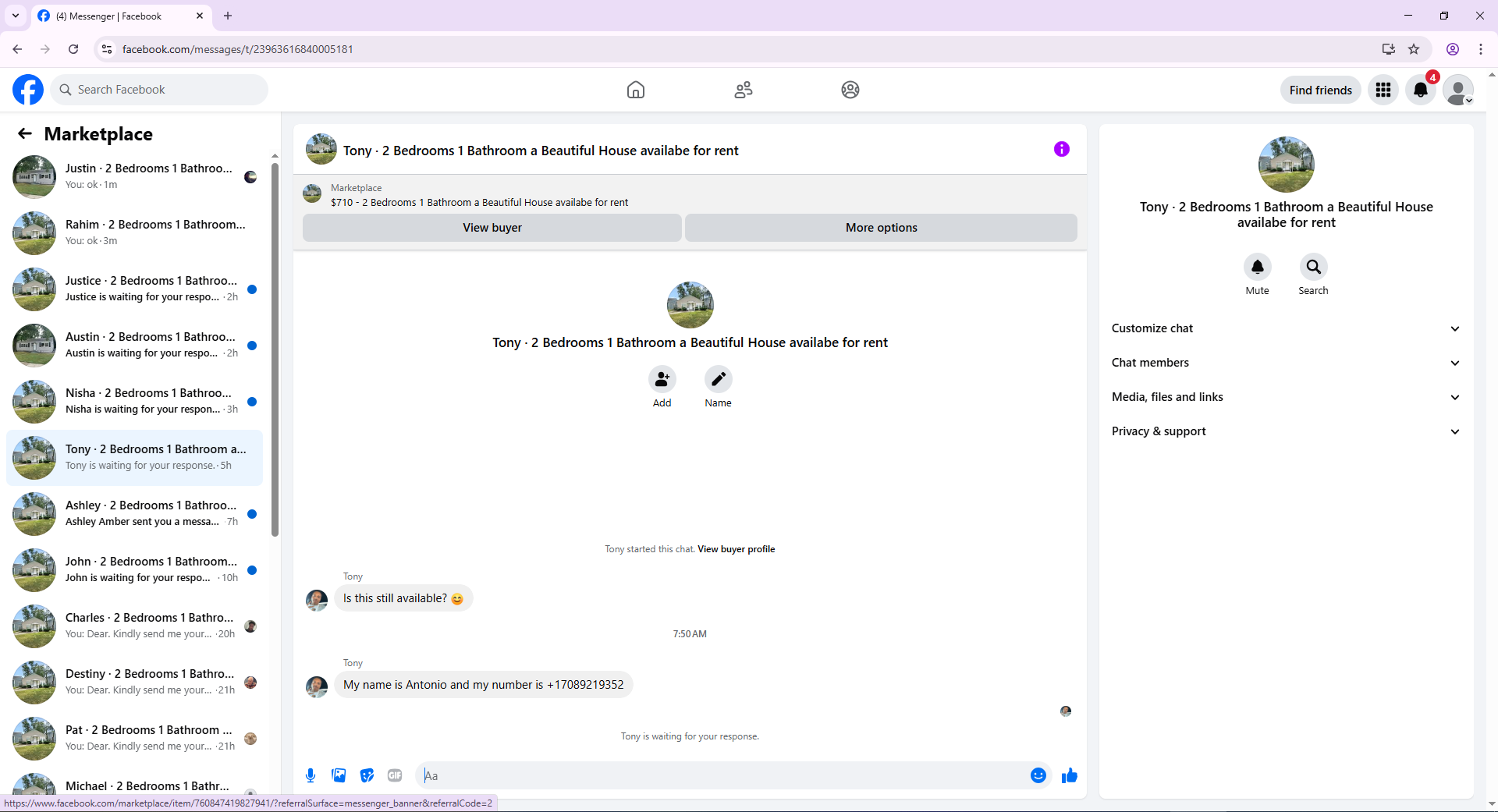This screenshot has height=812, width=1498.
Task: Mute this conversation with the bell icon
Action: pos(1258,267)
